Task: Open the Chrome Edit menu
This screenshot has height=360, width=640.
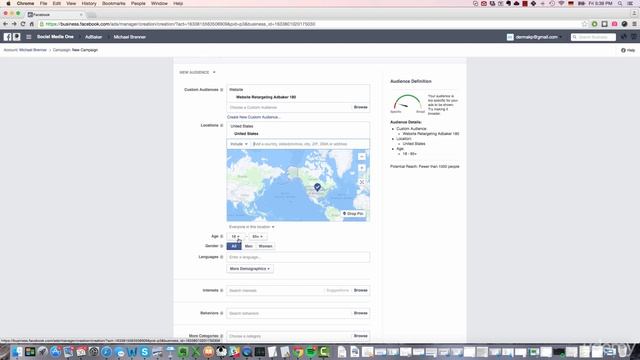Action: click(x=57, y=3)
